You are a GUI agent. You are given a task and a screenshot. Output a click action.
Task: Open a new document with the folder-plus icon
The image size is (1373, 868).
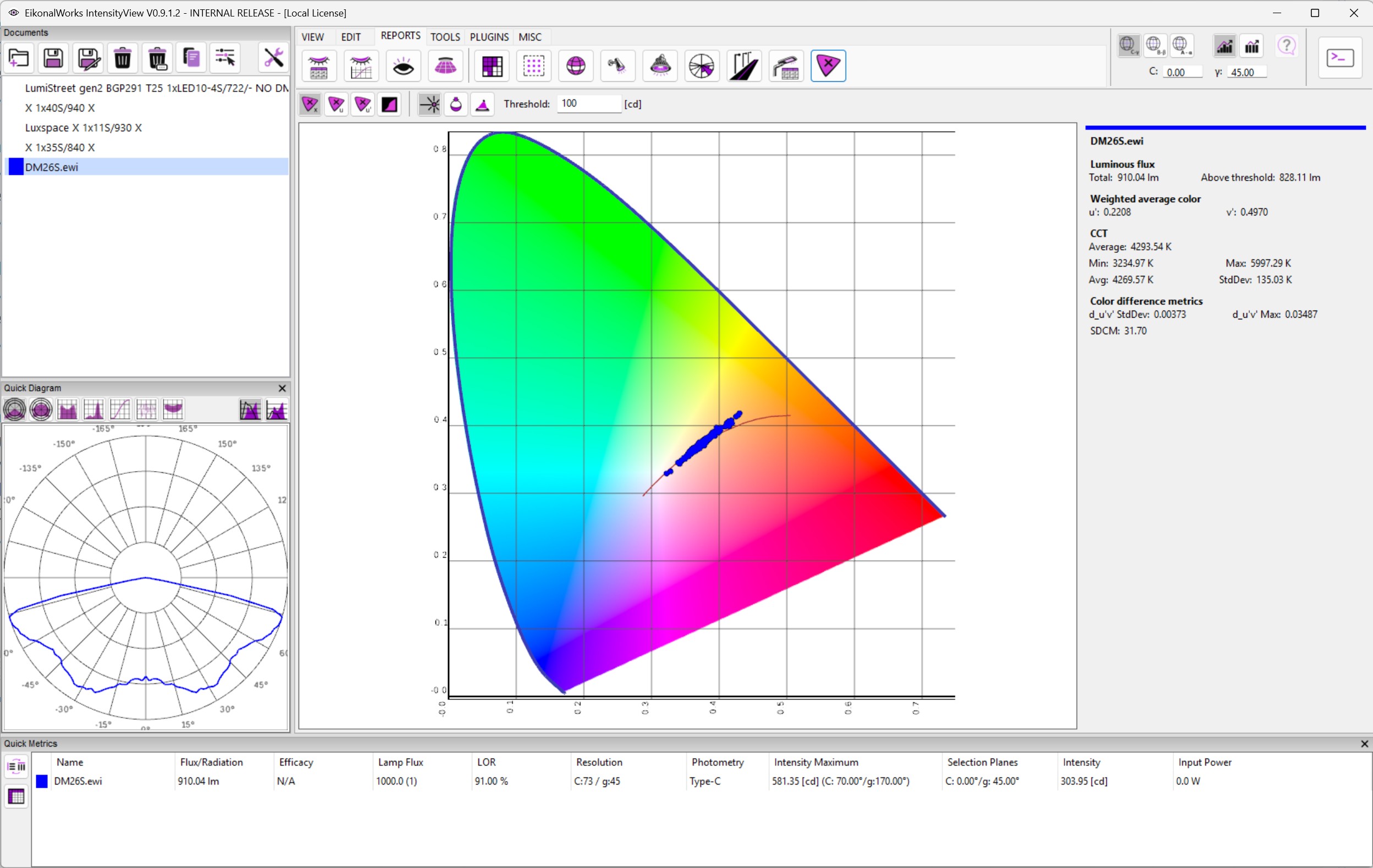(x=19, y=58)
